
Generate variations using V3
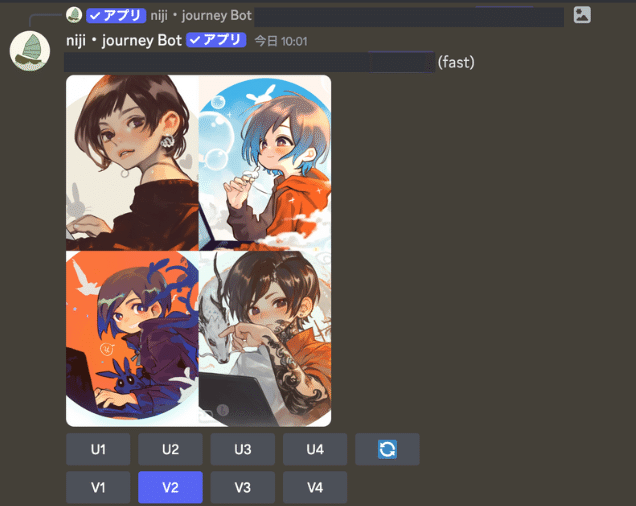(x=243, y=487)
